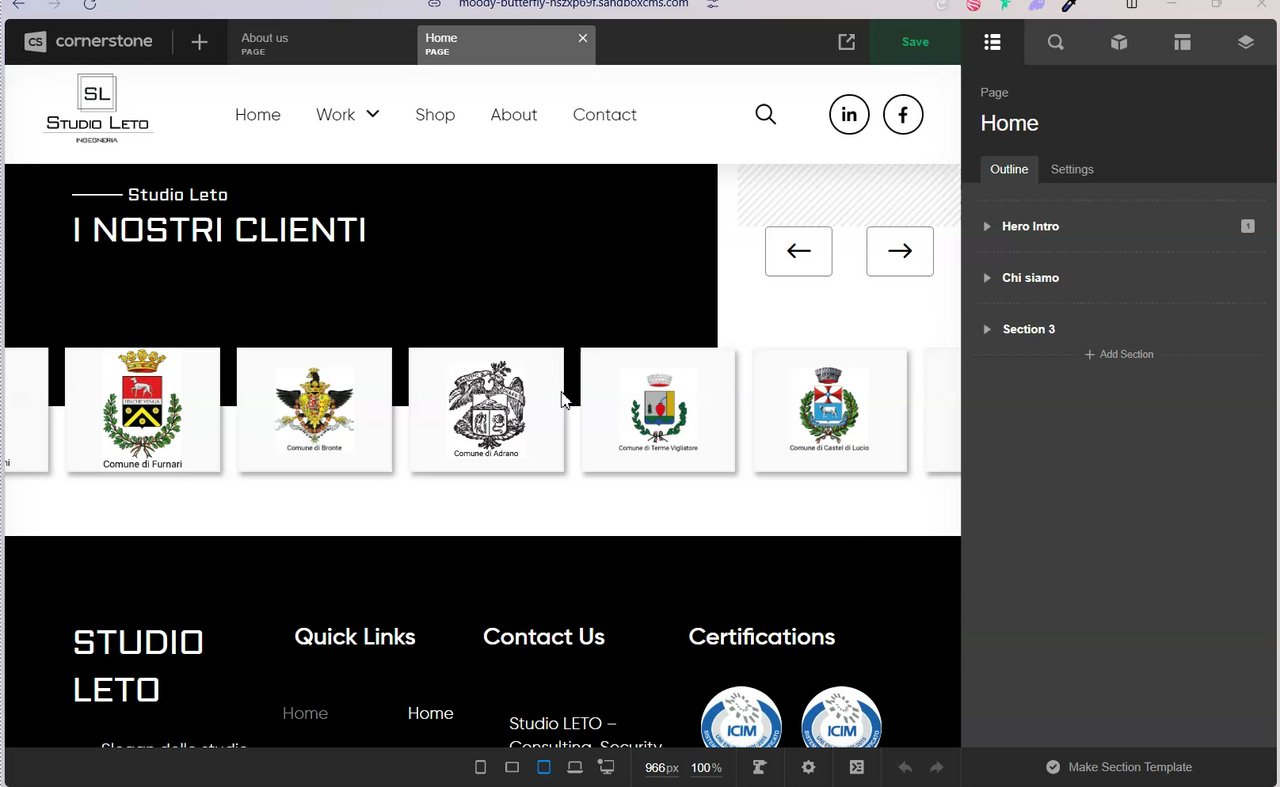Click the pink striped ball browser extension
This screenshot has height=787, width=1280.
point(973,4)
